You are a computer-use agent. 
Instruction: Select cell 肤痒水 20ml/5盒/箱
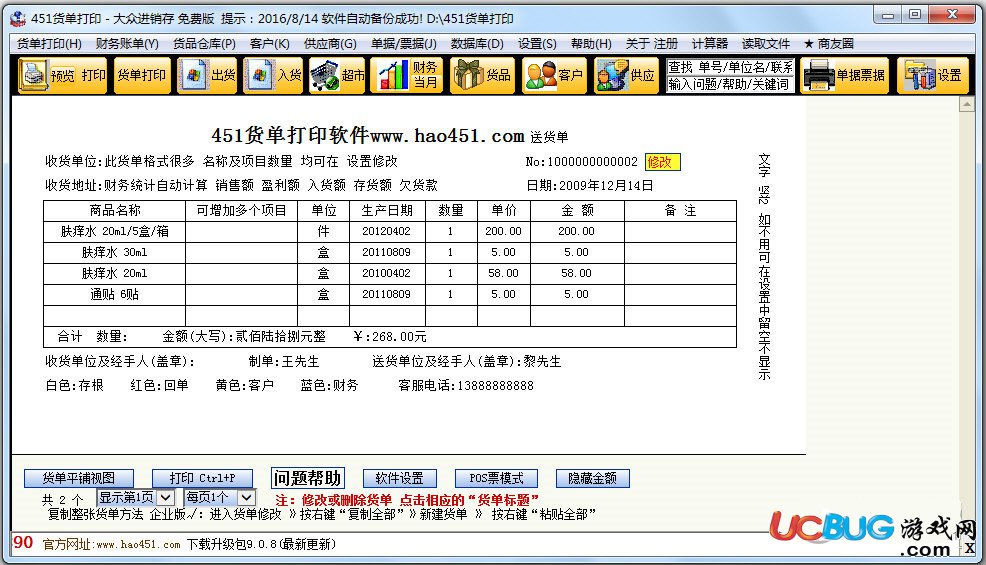(114, 232)
